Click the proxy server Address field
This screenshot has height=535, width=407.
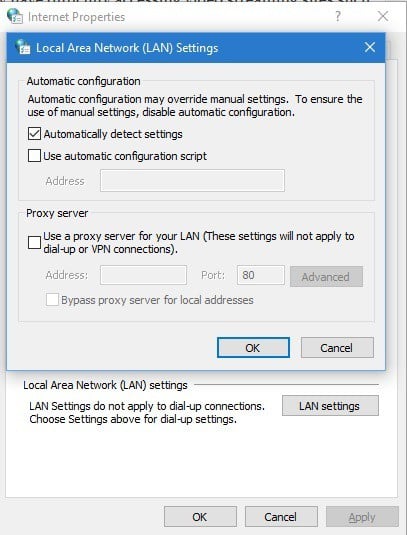point(143,275)
